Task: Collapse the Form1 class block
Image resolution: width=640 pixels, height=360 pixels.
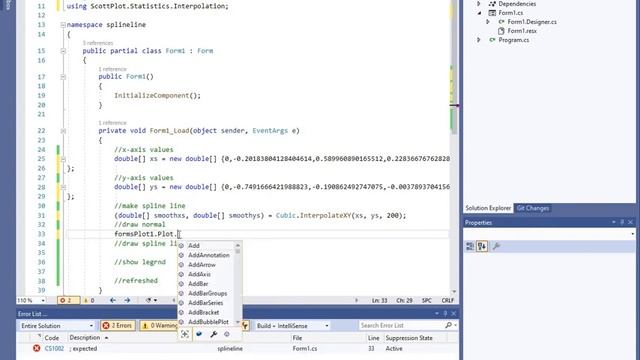Action: (x=63, y=51)
